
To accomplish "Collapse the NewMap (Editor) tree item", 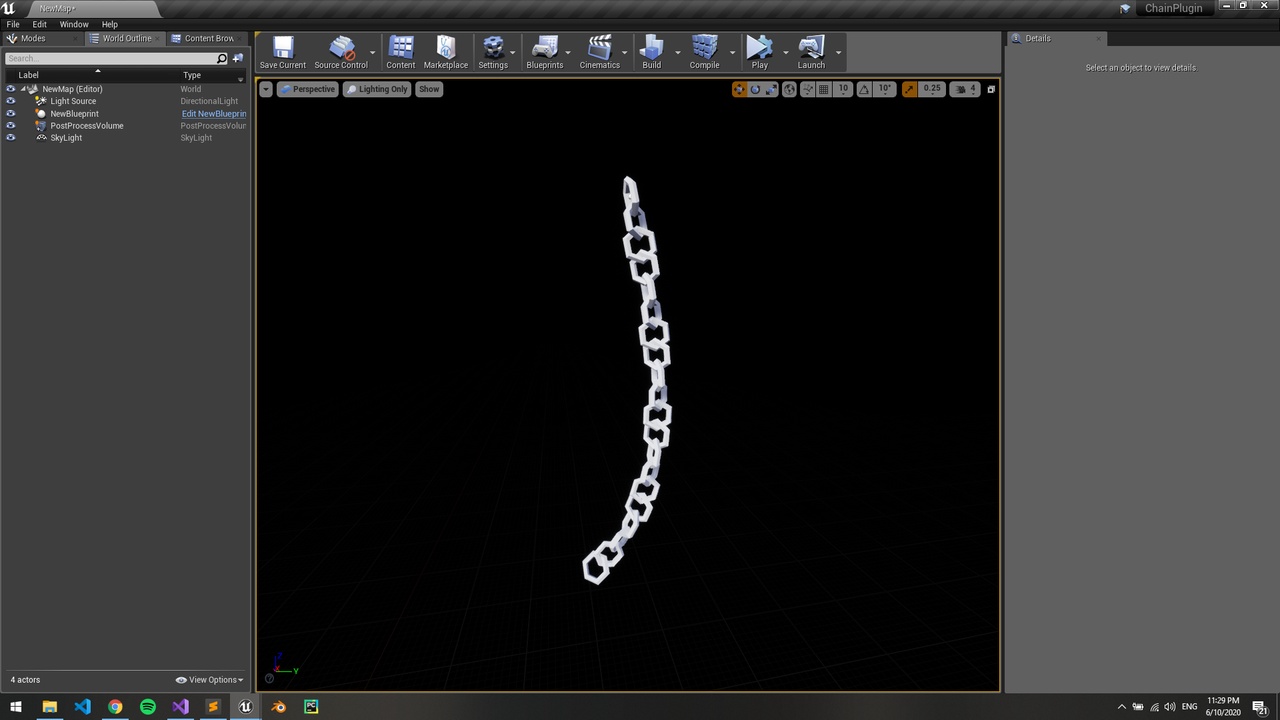I will tap(22, 89).
